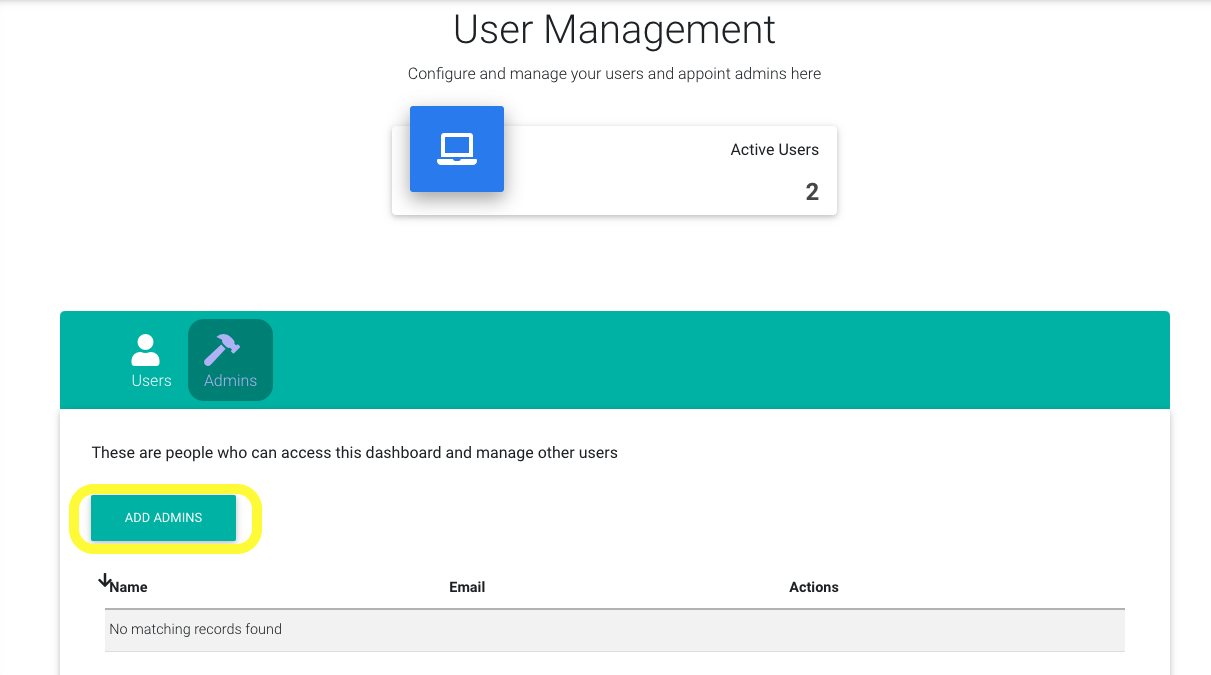Select the Admins tab
The height and width of the screenshot is (675, 1211).
pyautogui.click(x=230, y=360)
